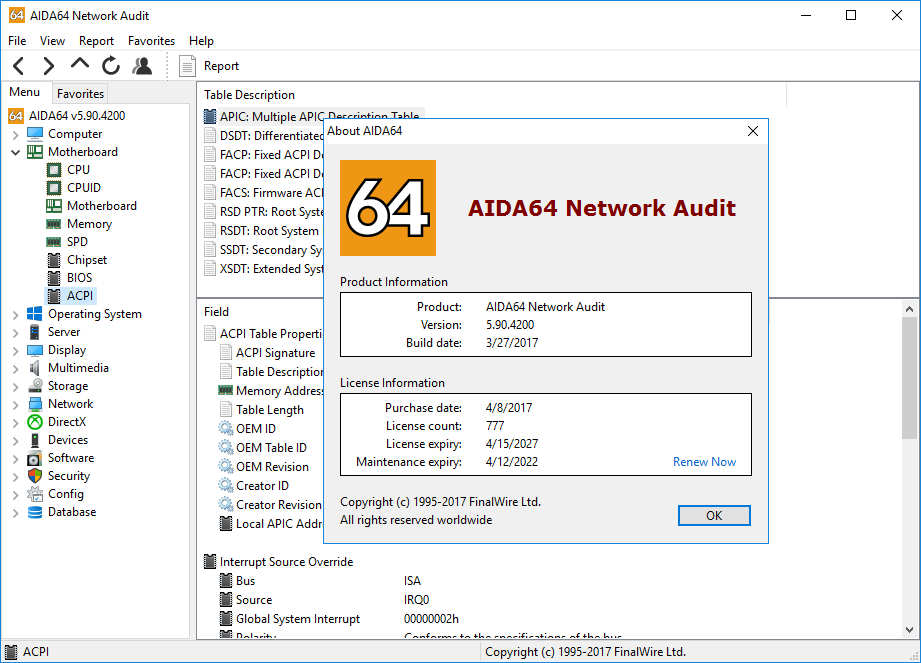
Task: Click the Chipset icon in tree
Action: 54,260
